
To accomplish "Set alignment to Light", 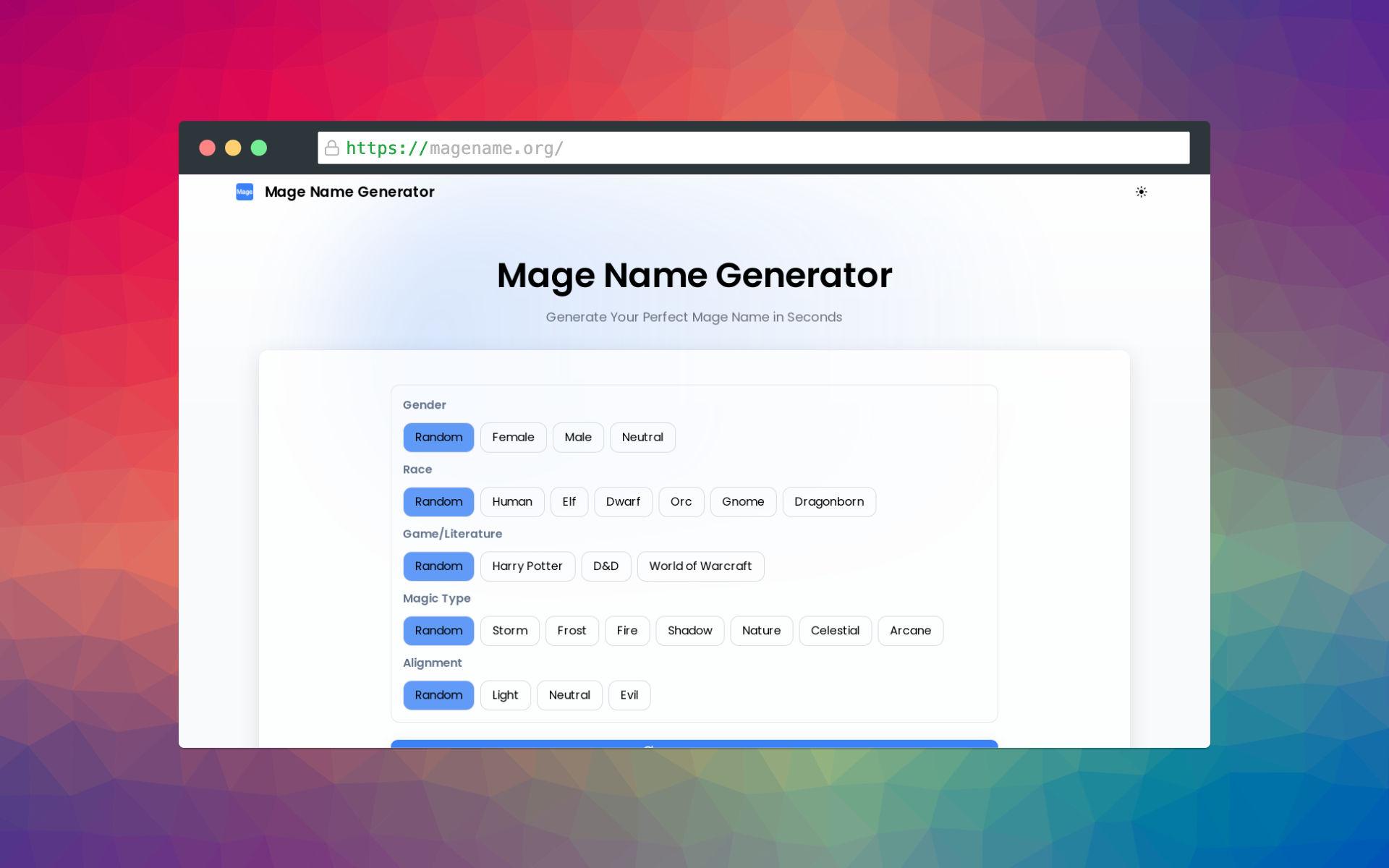I will [x=505, y=695].
